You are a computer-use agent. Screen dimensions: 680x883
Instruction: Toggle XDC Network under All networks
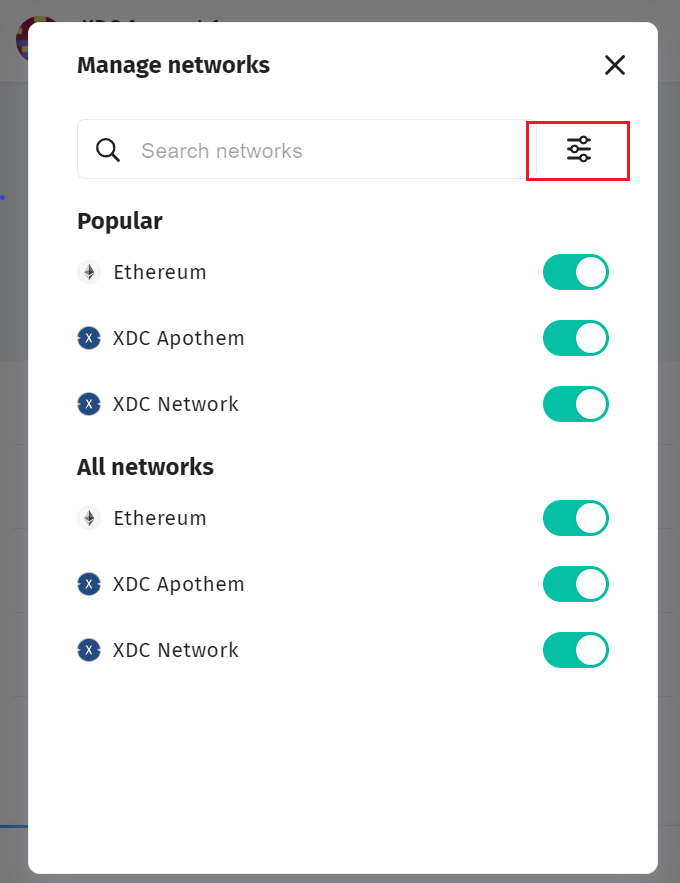click(575, 650)
